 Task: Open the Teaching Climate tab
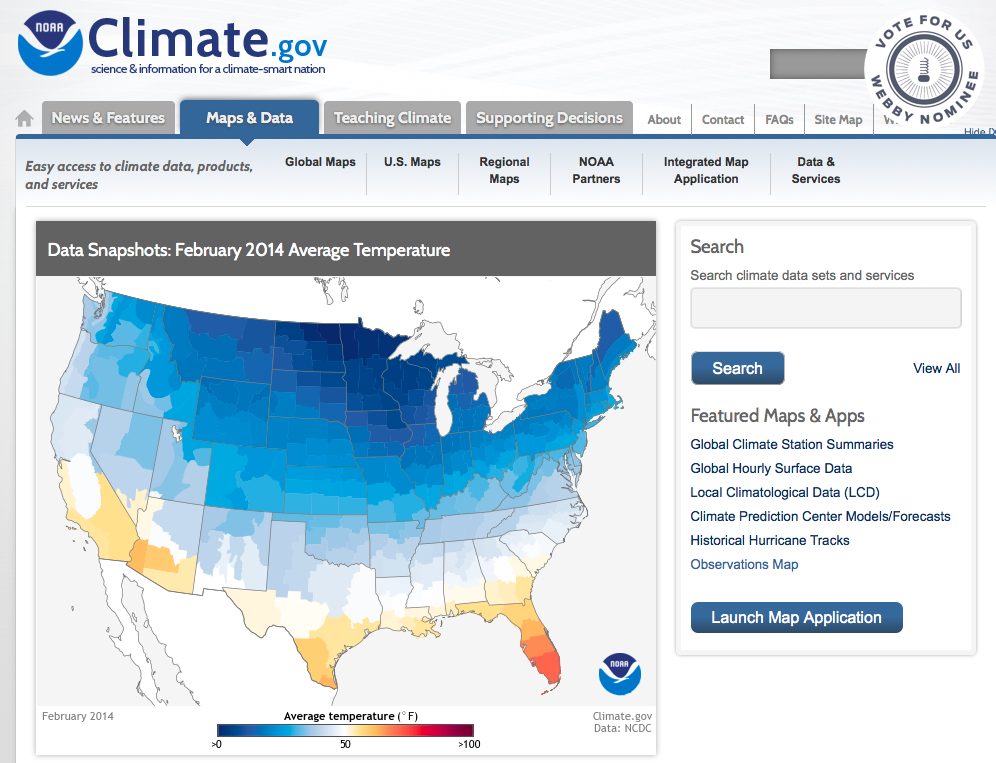[x=392, y=117]
